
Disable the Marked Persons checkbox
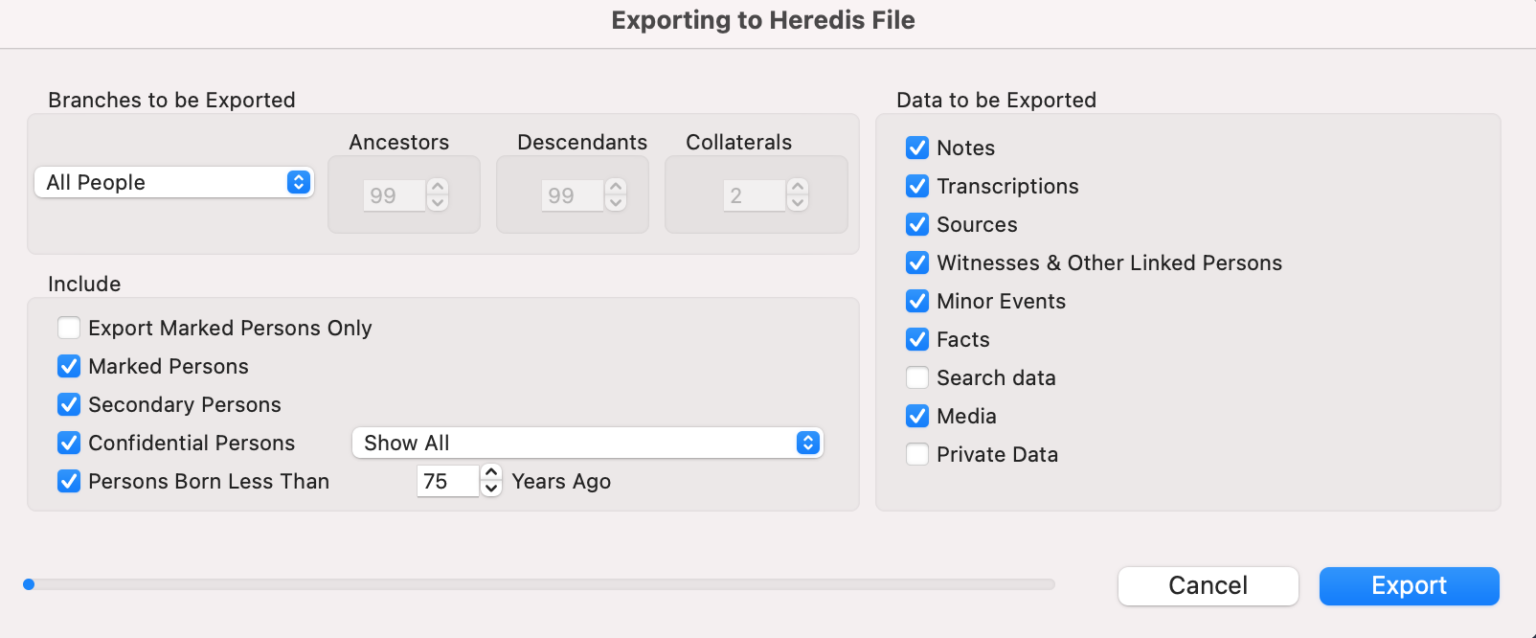[68, 366]
